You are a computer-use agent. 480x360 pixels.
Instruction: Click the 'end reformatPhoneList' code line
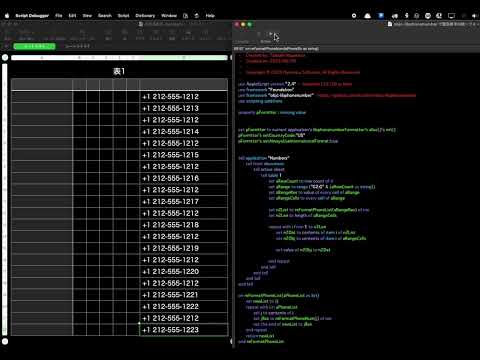coord(261,342)
